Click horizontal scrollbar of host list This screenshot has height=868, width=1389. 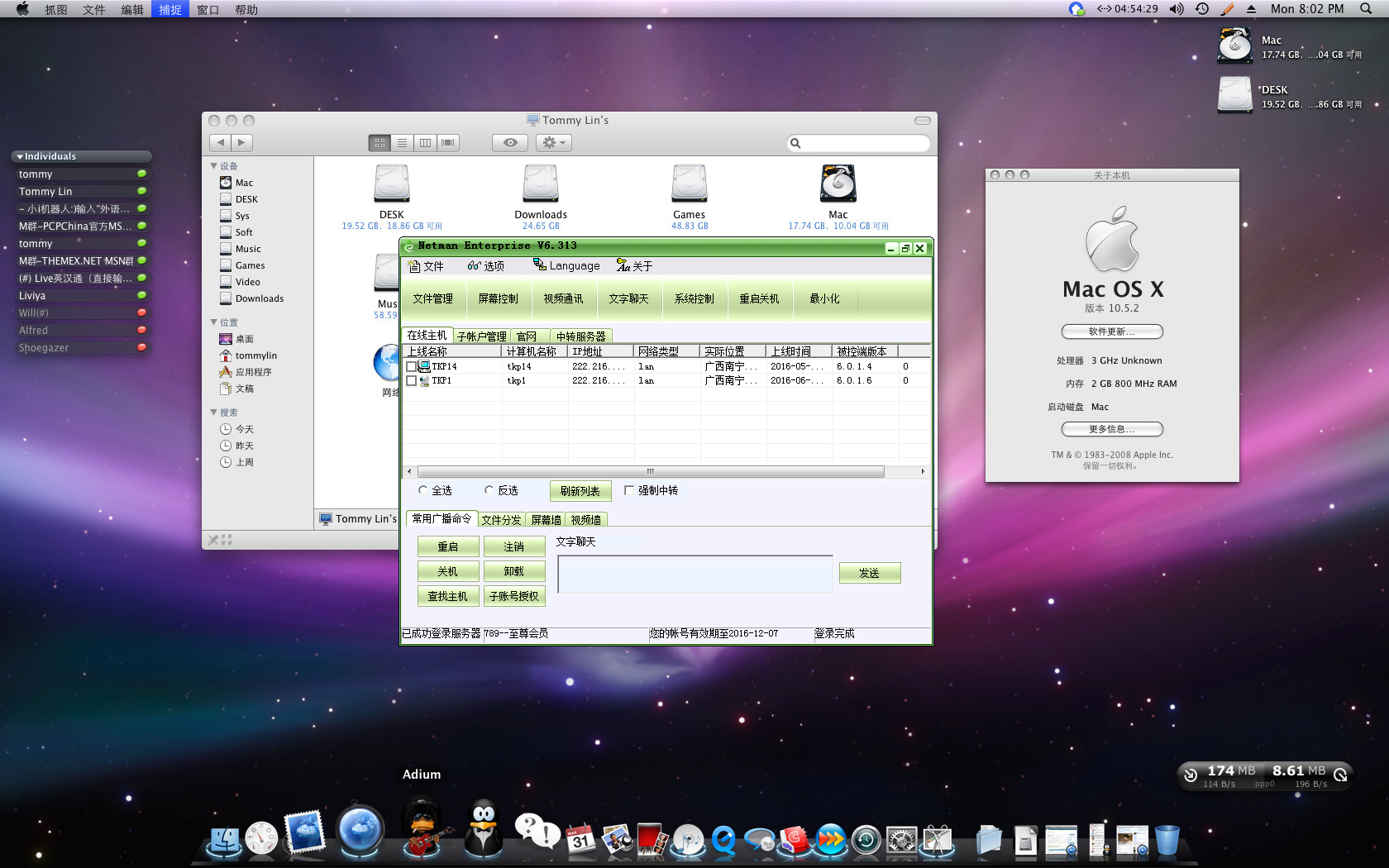tap(651, 471)
